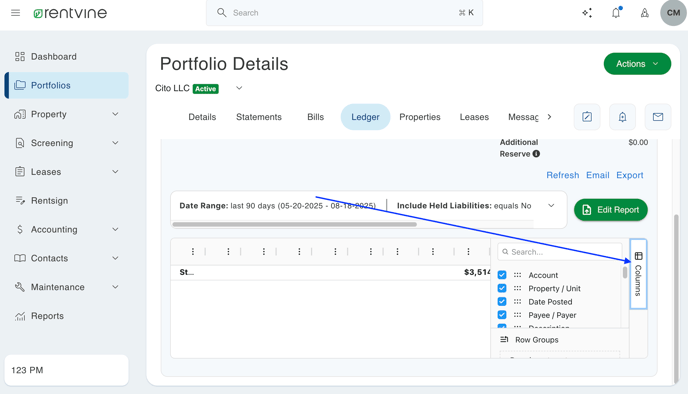688x394 pixels.
Task: Click the Refresh link
Action: click(563, 175)
